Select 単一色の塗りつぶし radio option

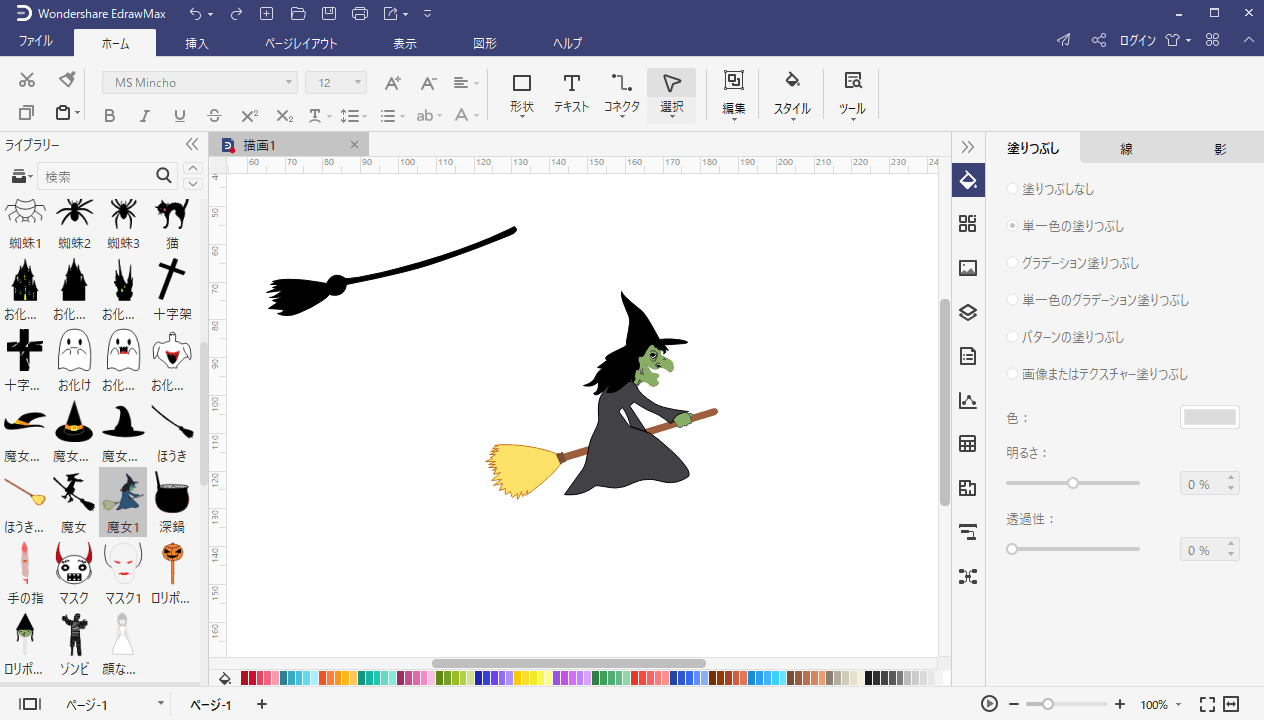pos(1013,226)
